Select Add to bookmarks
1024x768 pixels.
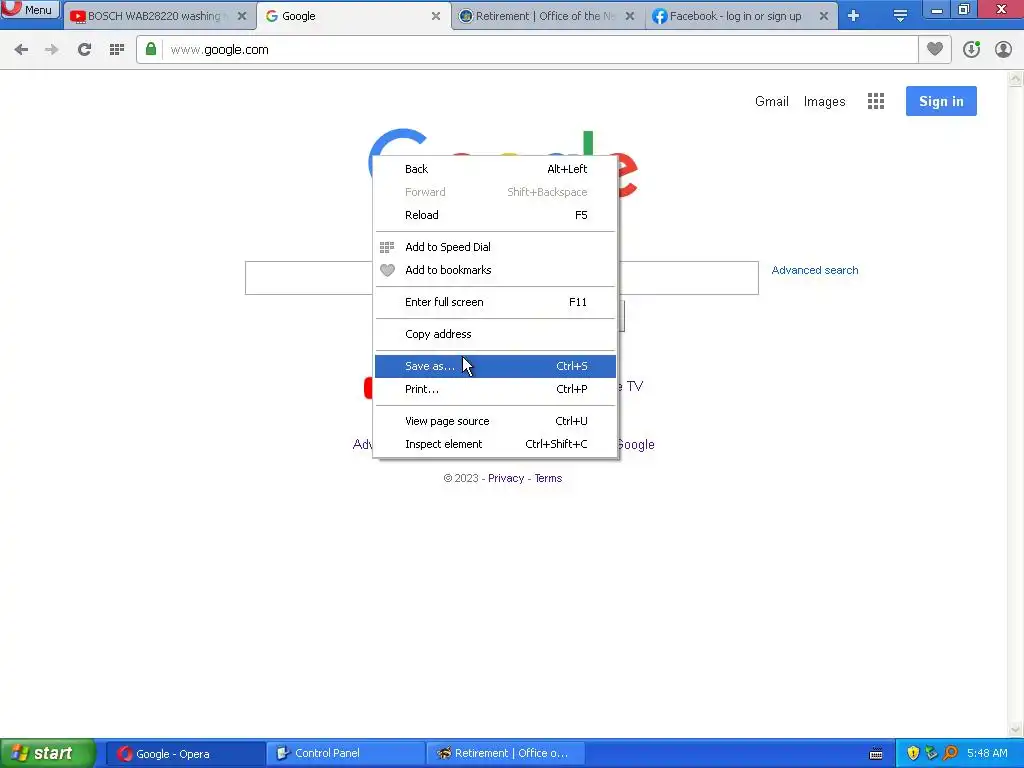coord(495,270)
